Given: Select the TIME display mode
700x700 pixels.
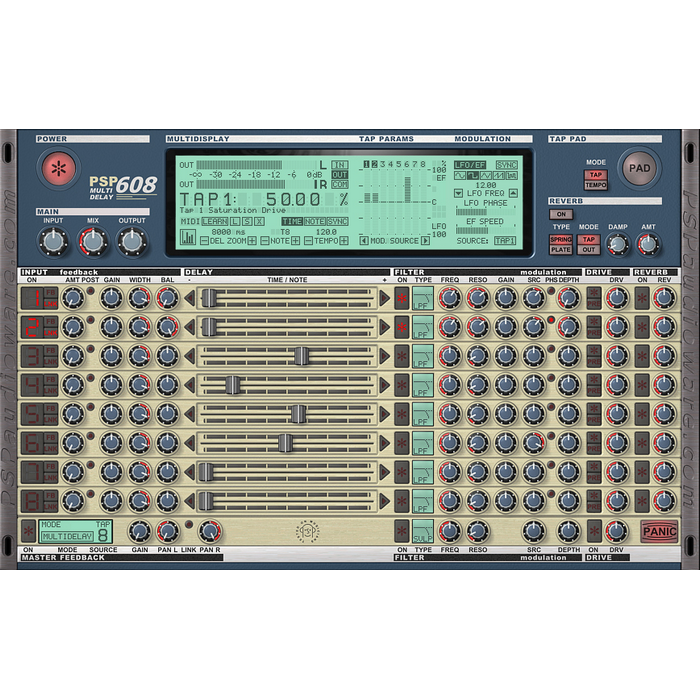Looking at the screenshot, I should pyautogui.click(x=292, y=221).
